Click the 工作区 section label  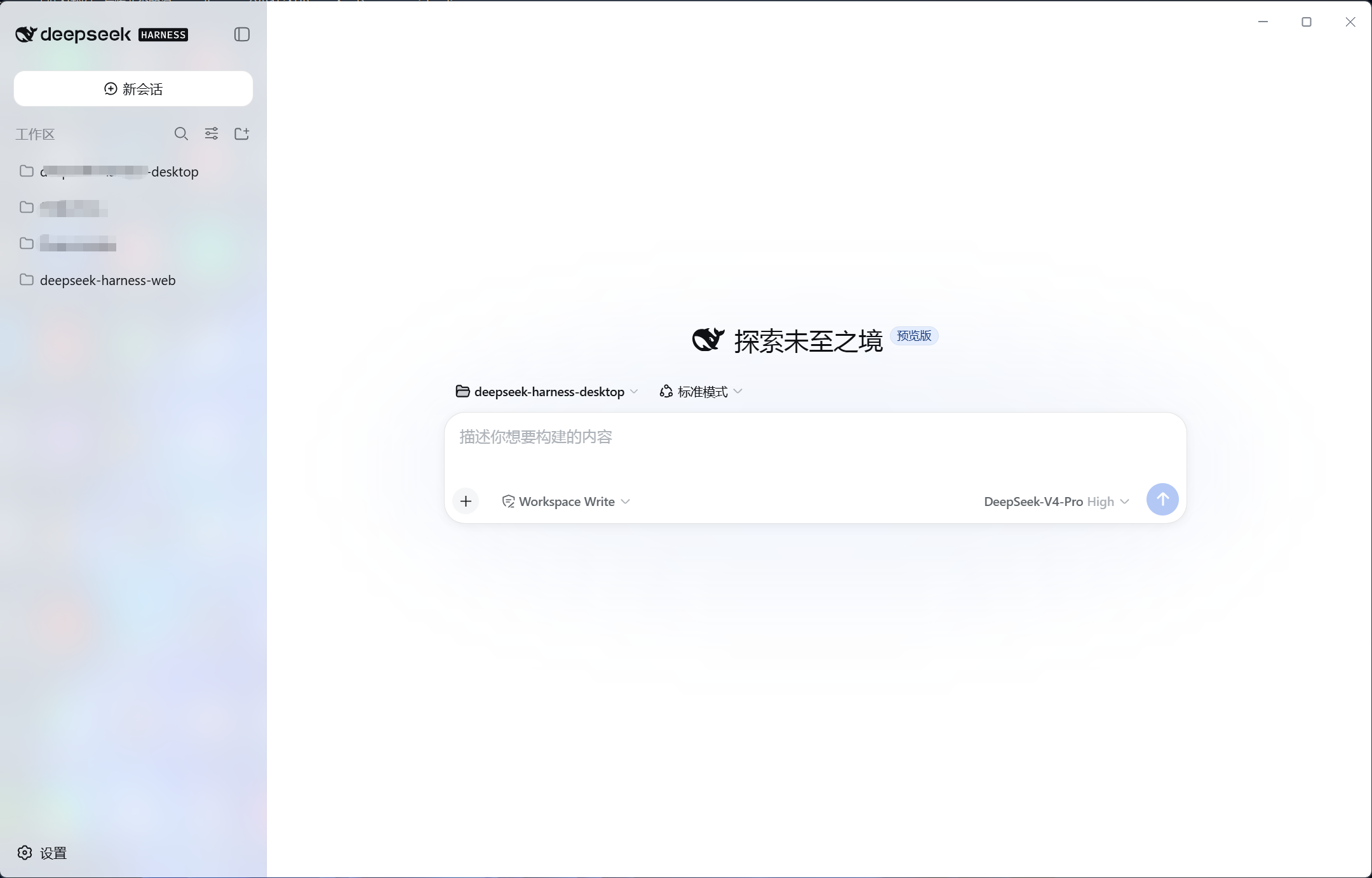(36, 134)
